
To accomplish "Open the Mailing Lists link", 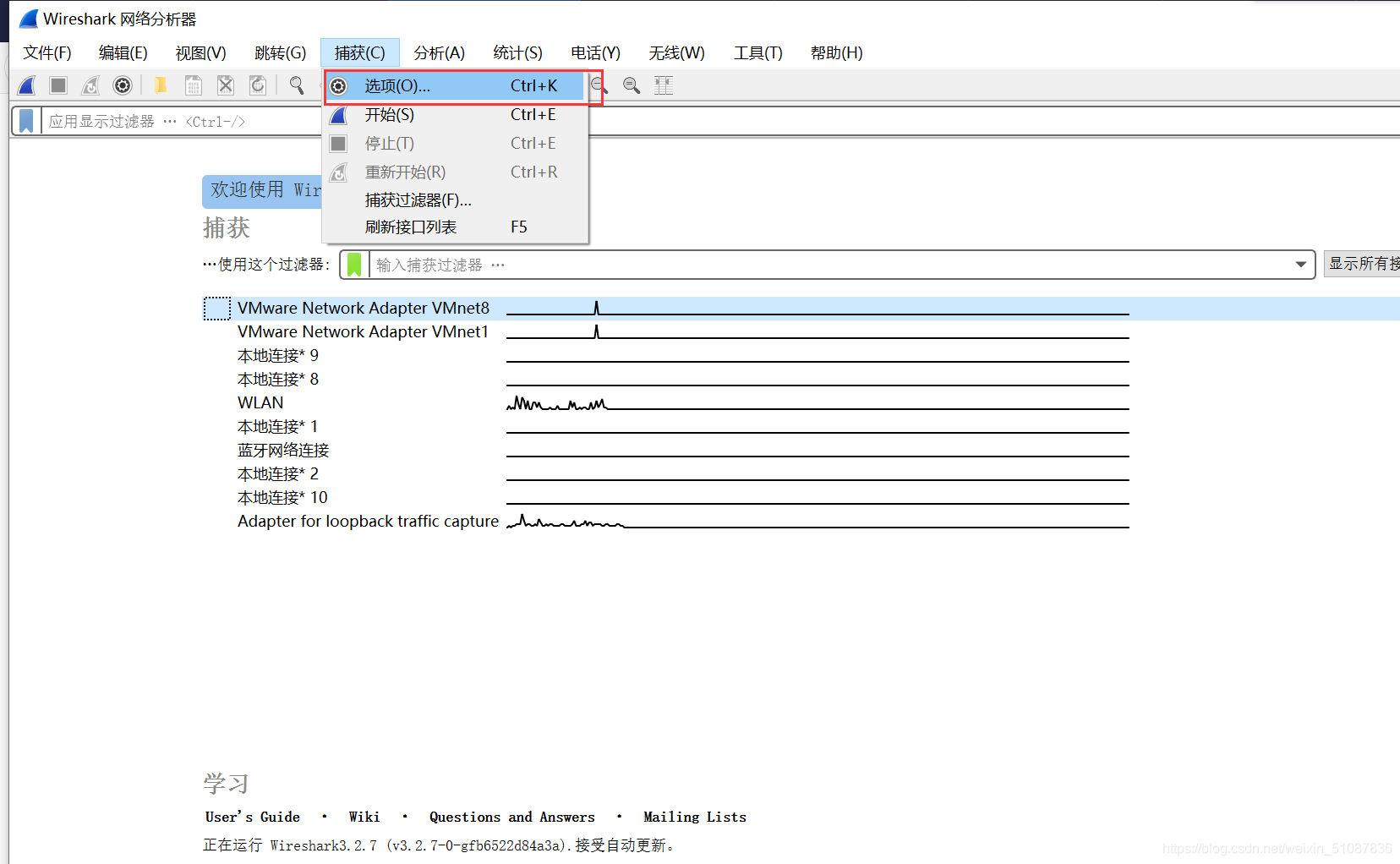I will pos(695,817).
